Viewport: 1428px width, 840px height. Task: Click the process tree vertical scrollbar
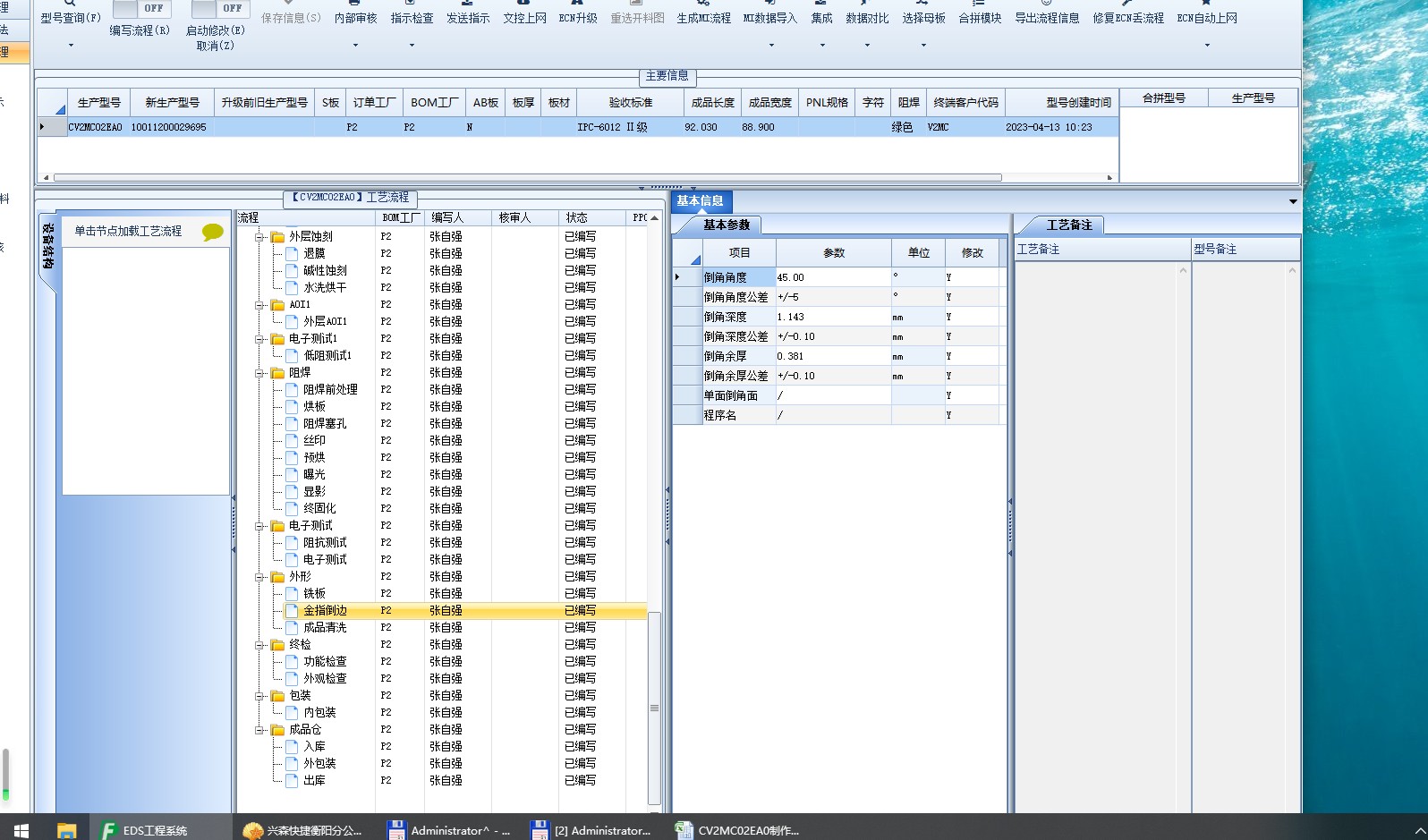[654, 708]
